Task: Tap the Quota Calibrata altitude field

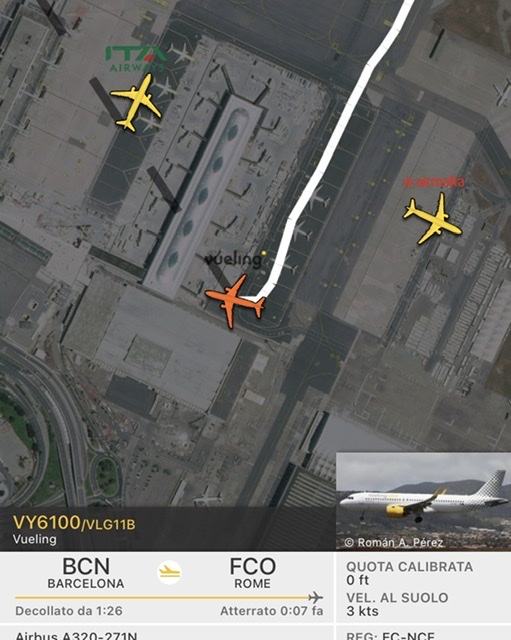Action: (x=409, y=573)
